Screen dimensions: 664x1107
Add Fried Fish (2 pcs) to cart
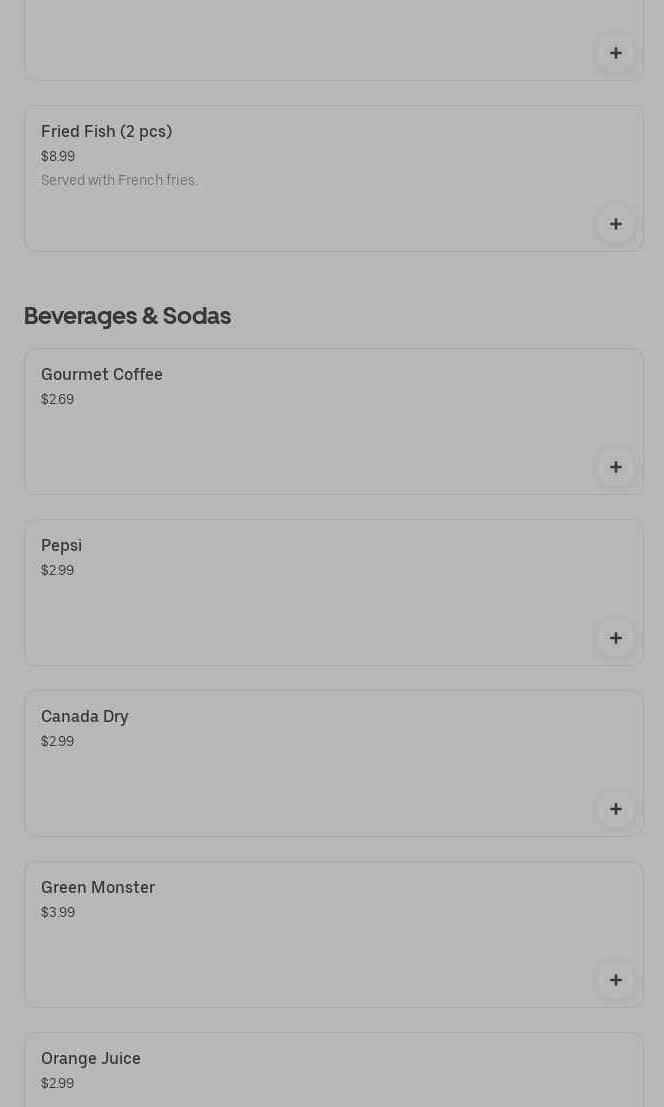(615, 224)
